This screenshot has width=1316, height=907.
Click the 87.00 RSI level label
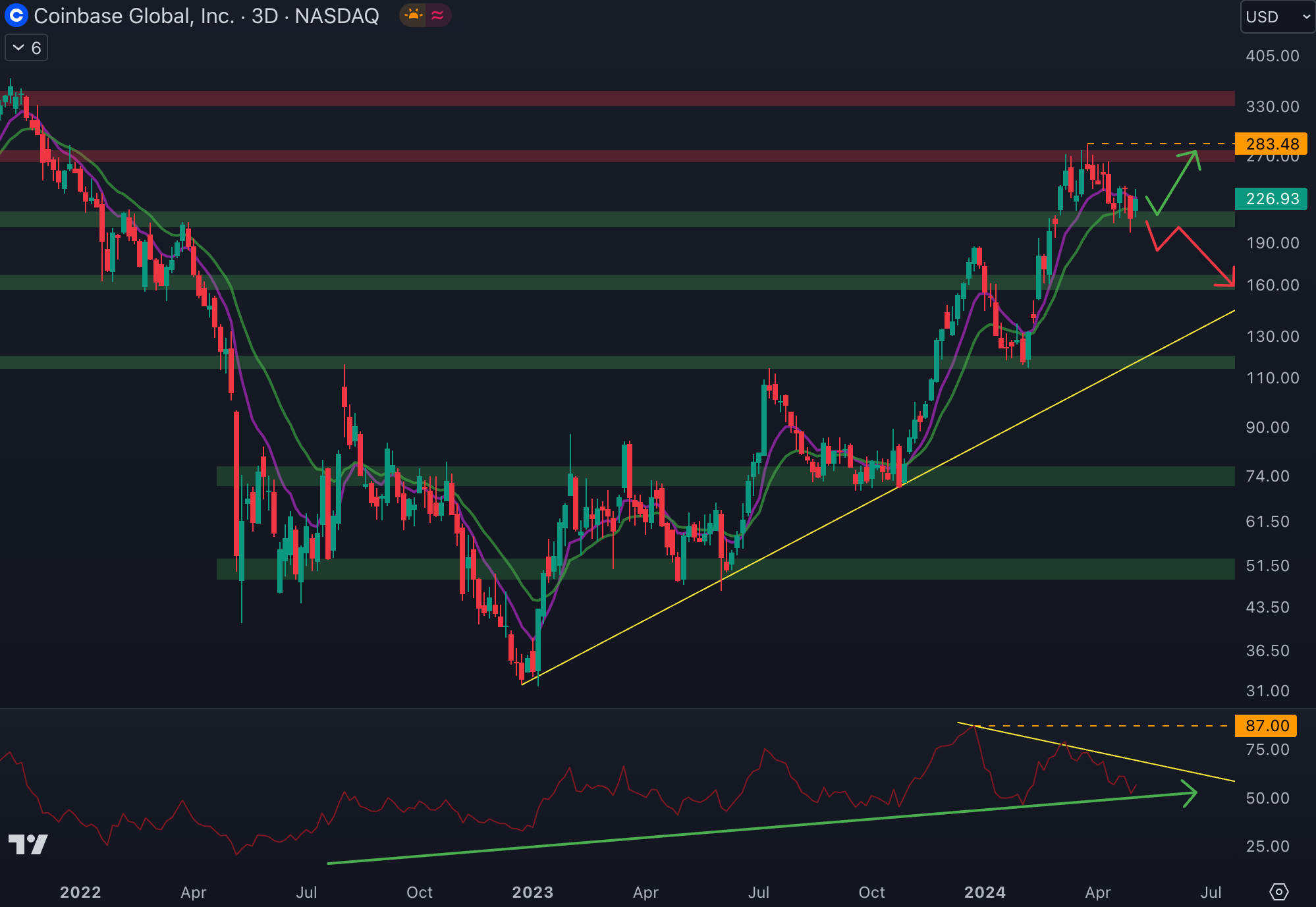(x=1266, y=726)
